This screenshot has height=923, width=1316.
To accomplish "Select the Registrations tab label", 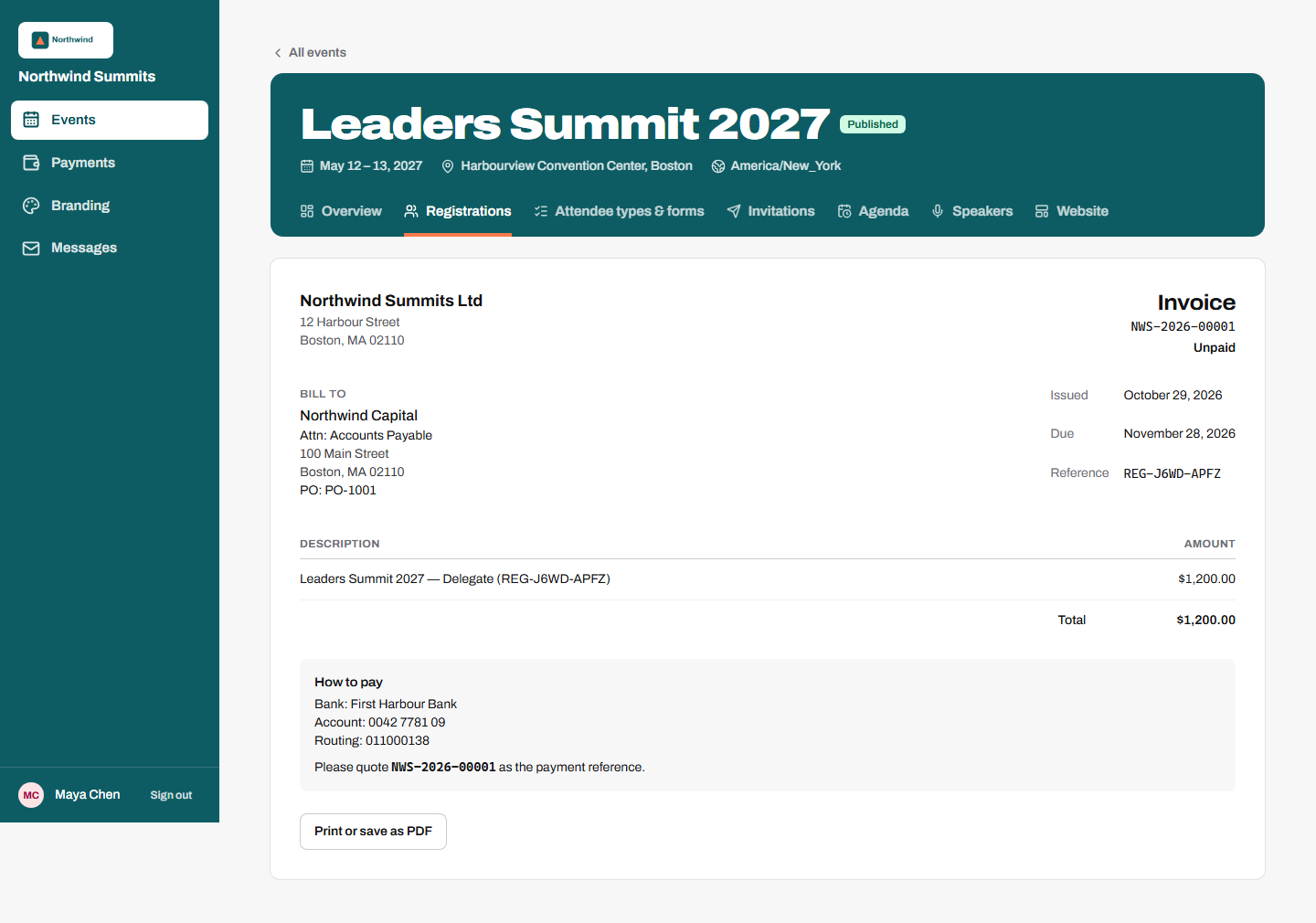I will (469, 211).
